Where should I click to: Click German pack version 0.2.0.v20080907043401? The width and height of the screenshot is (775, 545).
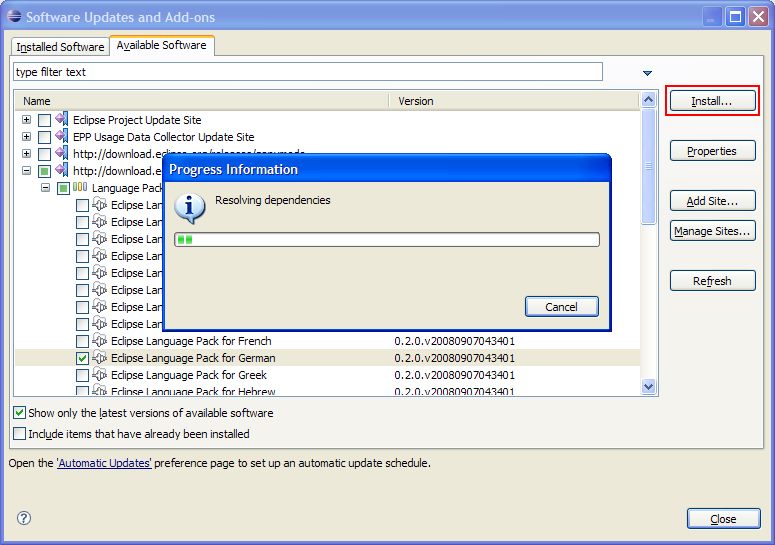pyautogui.click(x=455, y=358)
